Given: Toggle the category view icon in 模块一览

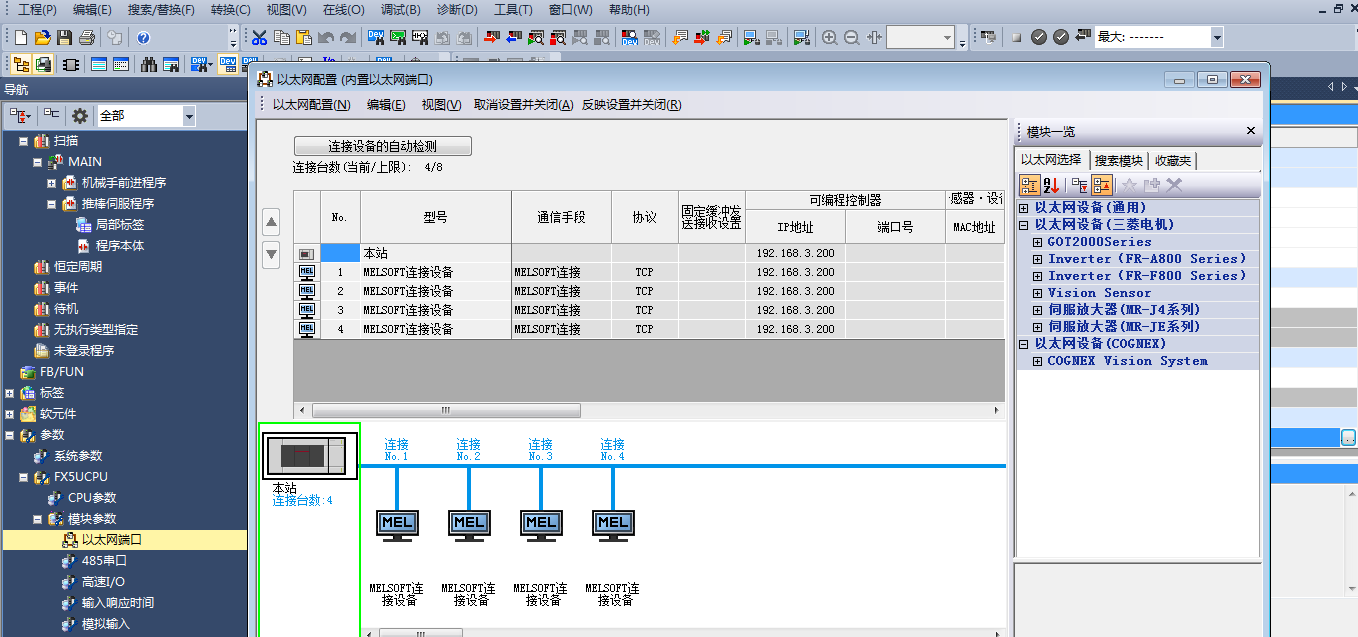Looking at the screenshot, I should click(x=1029, y=185).
